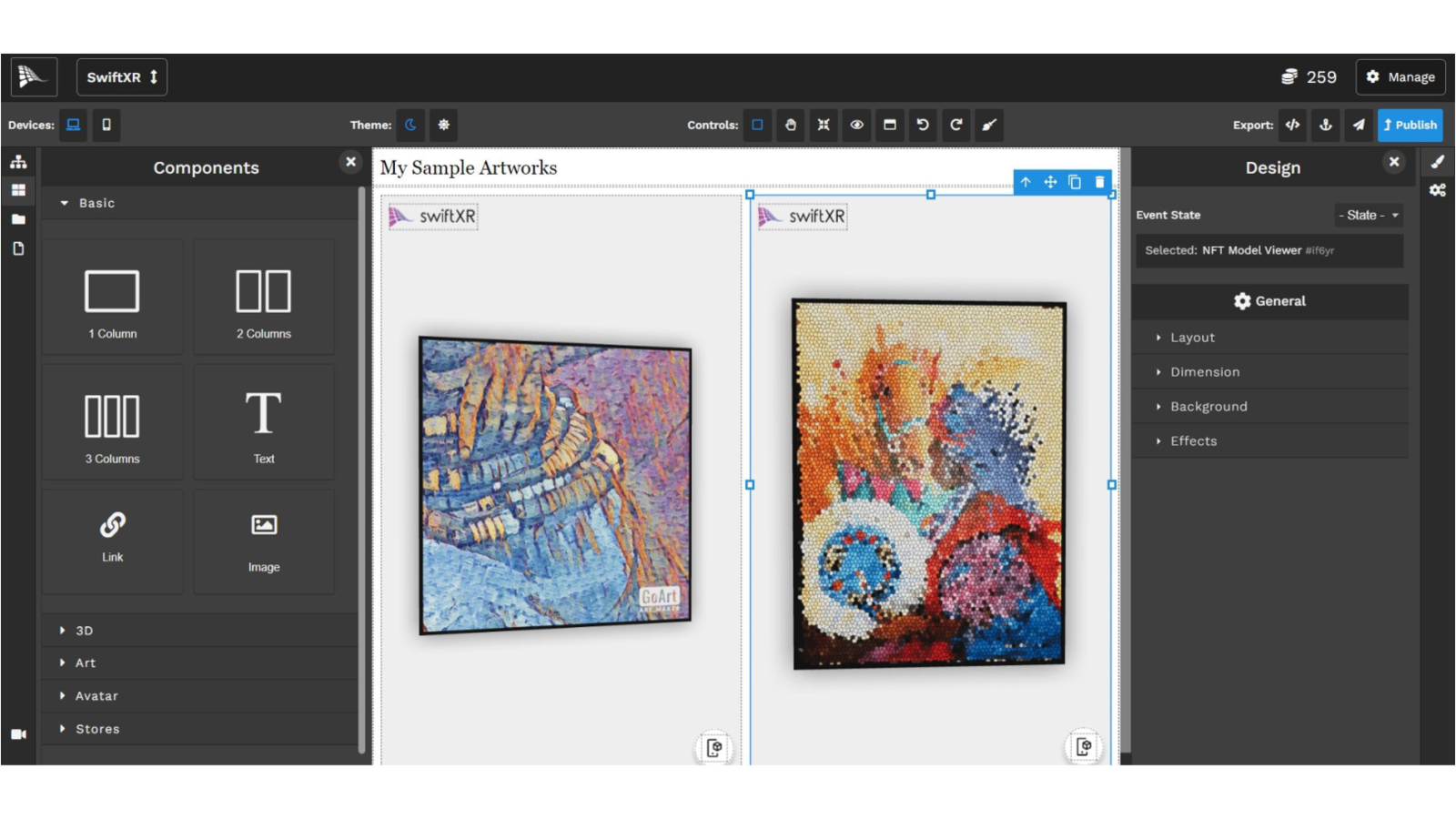Click the export code icon
The image size is (1456, 819).
point(1292,125)
